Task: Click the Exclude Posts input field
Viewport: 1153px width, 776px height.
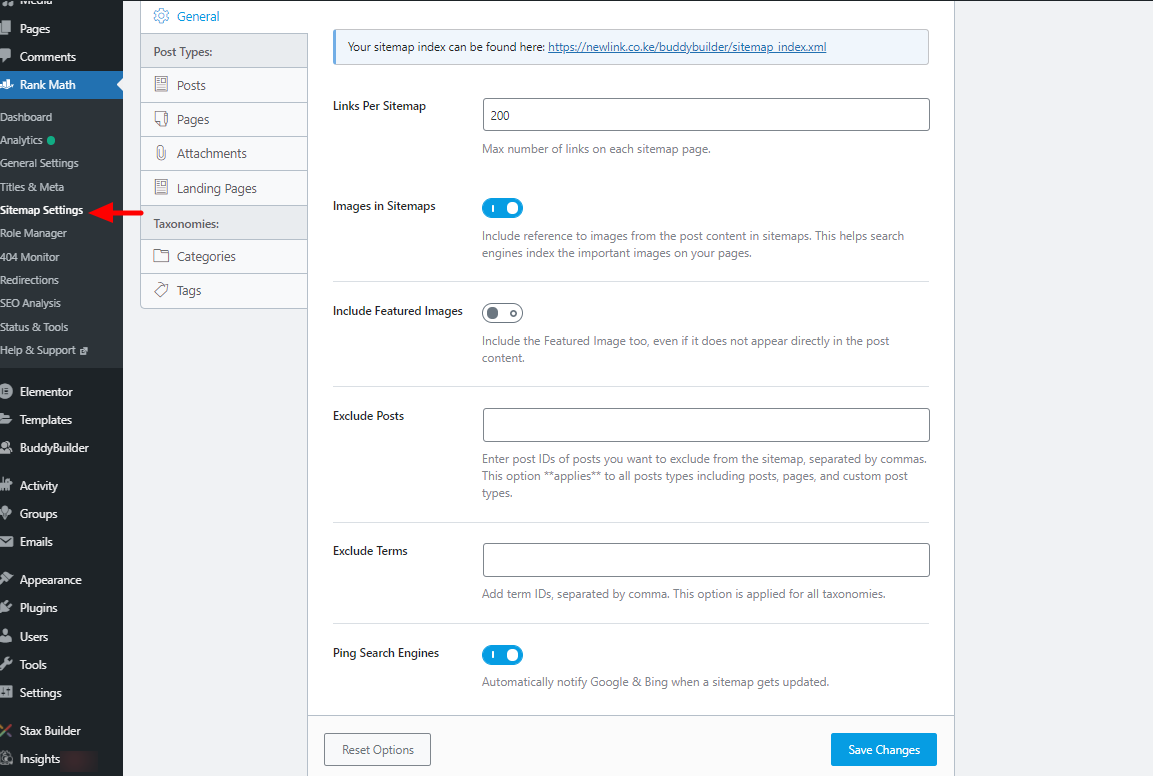Action: pos(706,425)
